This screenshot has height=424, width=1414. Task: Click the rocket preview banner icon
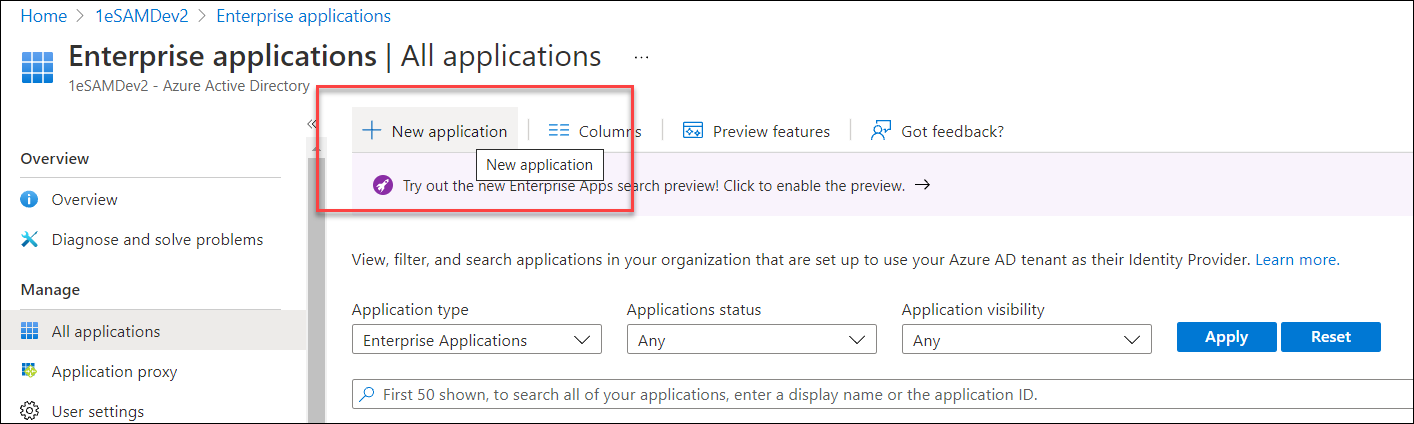382,185
